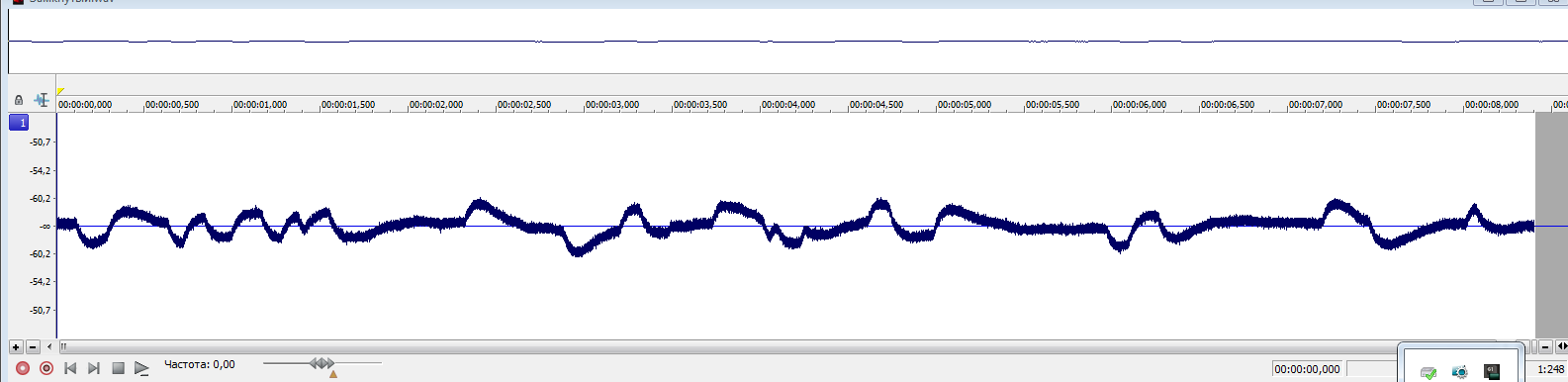Select the waveform edit tool icon

coord(42,100)
